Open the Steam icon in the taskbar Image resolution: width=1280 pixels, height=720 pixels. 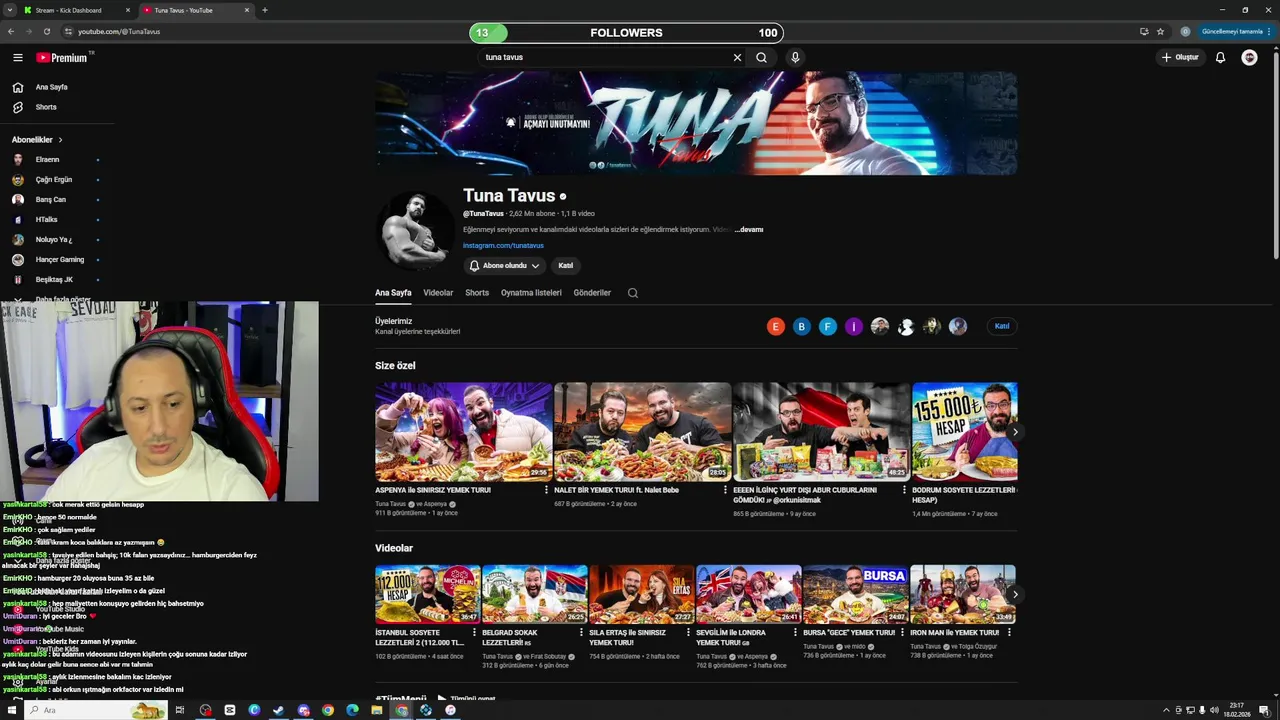point(278,710)
